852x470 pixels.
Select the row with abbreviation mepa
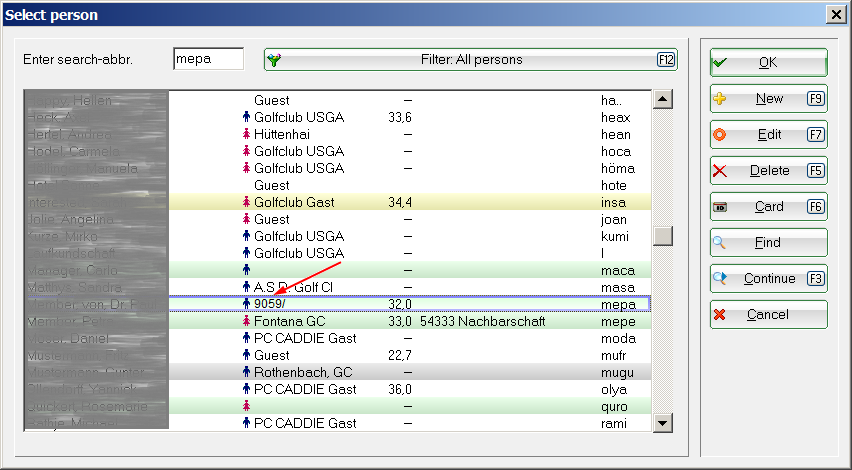pyautogui.click(x=408, y=304)
